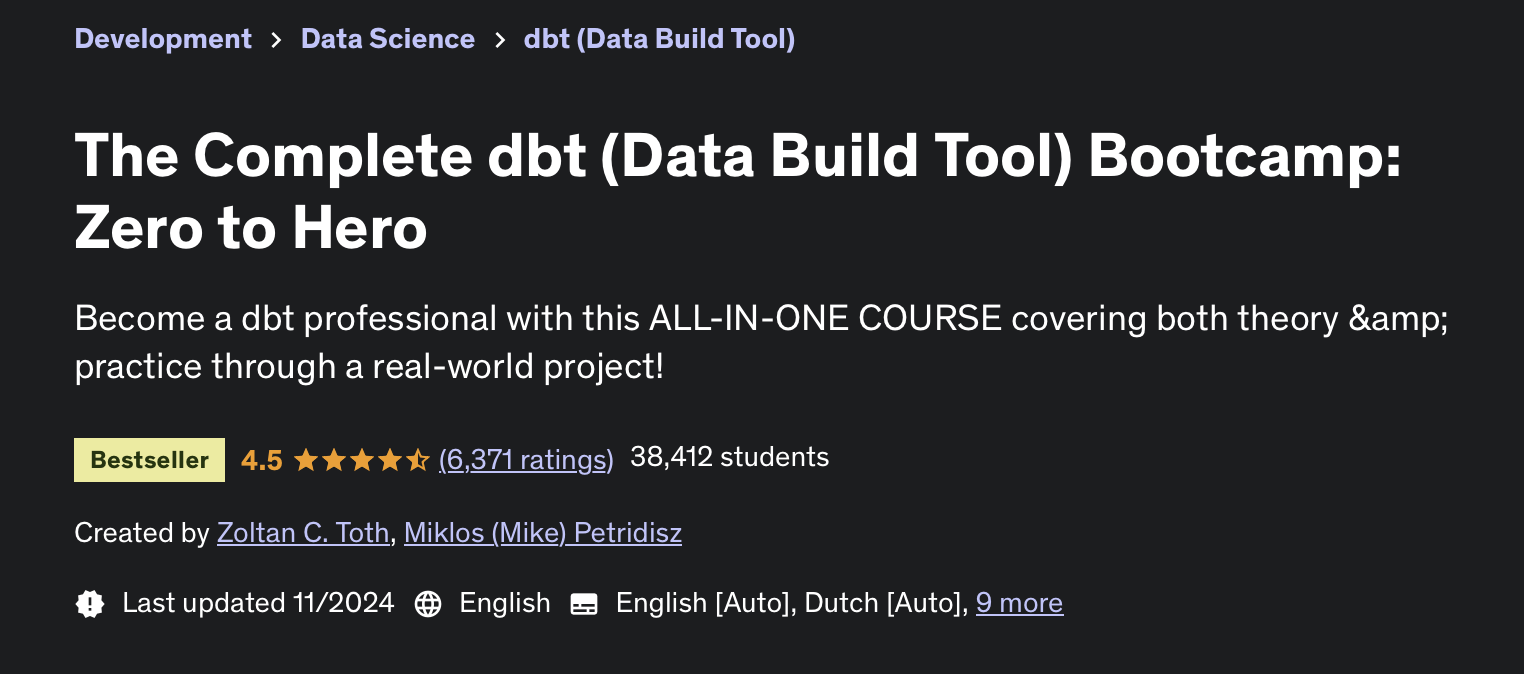Screen dimensions: 1524x674
Task: Click chevron between Development and Data Science
Action: (x=276, y=40)
